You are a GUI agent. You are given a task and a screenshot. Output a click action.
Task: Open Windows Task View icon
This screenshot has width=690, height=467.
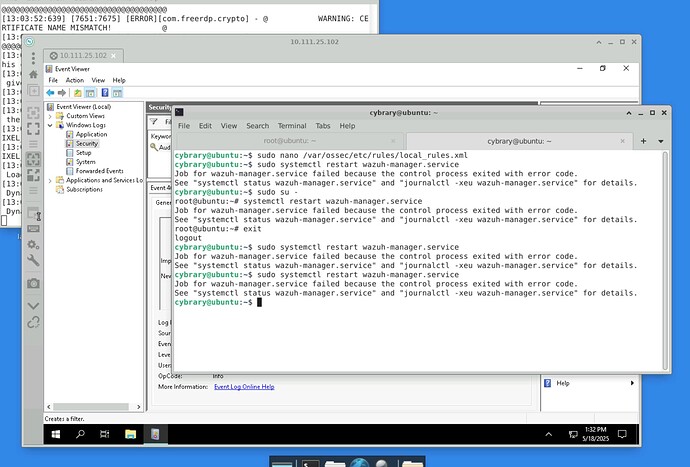104,434
